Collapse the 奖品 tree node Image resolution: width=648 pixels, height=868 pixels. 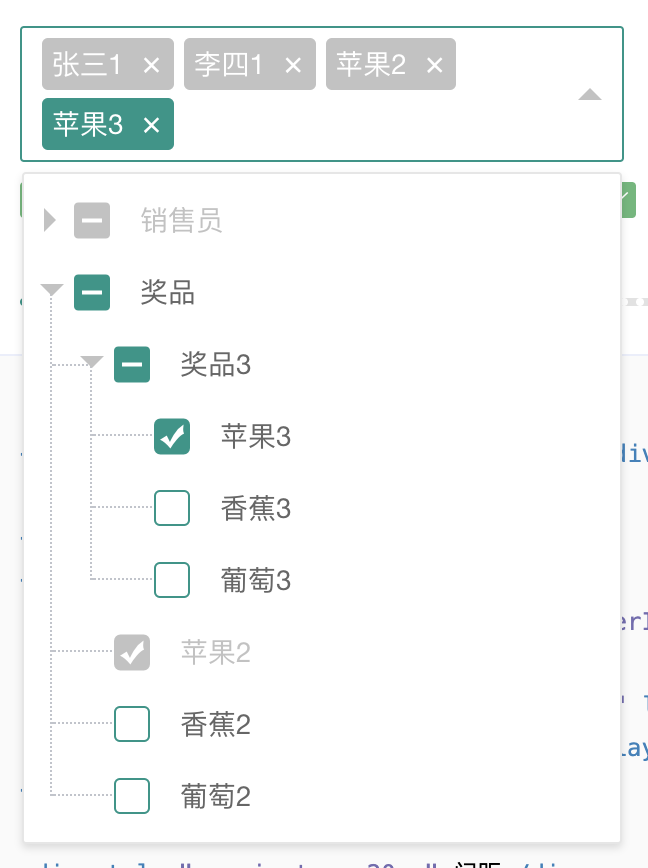51,291
